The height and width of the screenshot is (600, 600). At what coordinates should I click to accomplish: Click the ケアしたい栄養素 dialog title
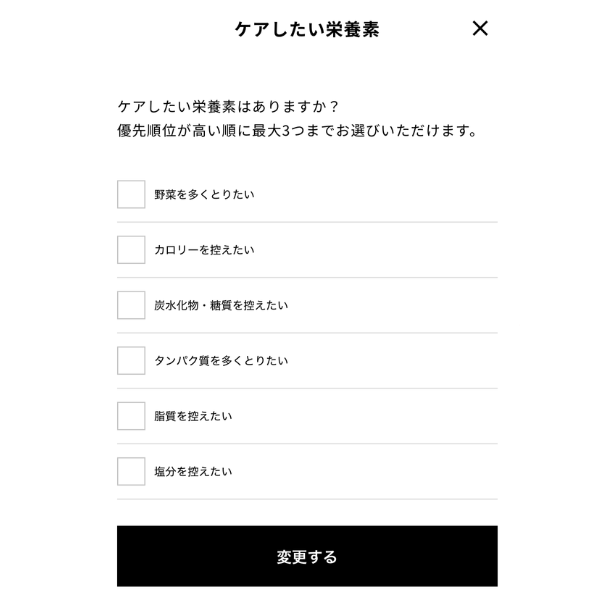point(307,30)
